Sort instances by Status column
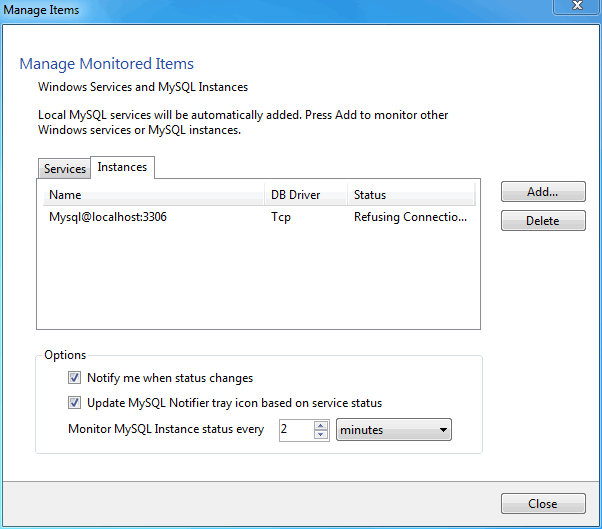Image resolution: width=602 pixels, height=529 pixels. (x=410, y=195)
